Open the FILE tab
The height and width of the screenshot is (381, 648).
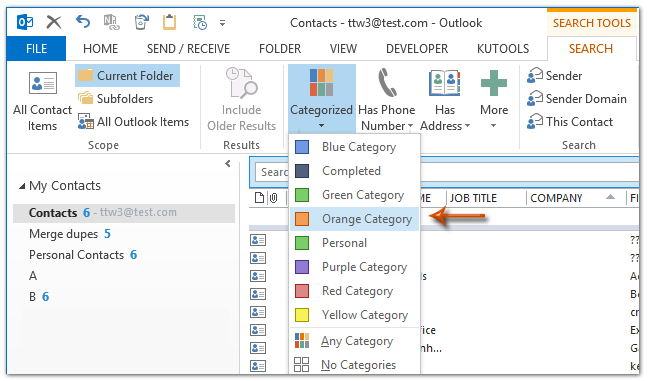36,49
